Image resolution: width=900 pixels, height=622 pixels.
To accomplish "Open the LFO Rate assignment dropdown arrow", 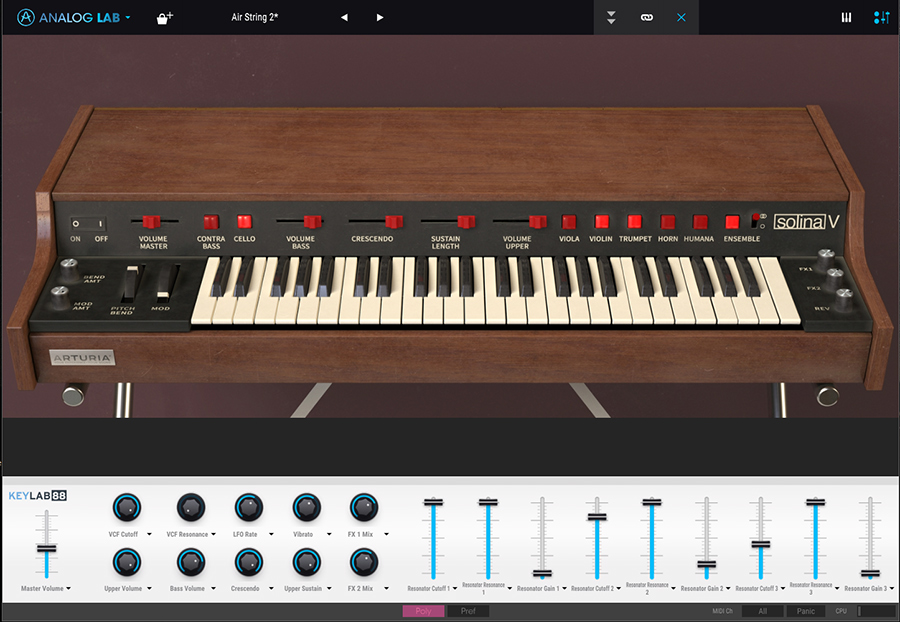I will point(271,534).
